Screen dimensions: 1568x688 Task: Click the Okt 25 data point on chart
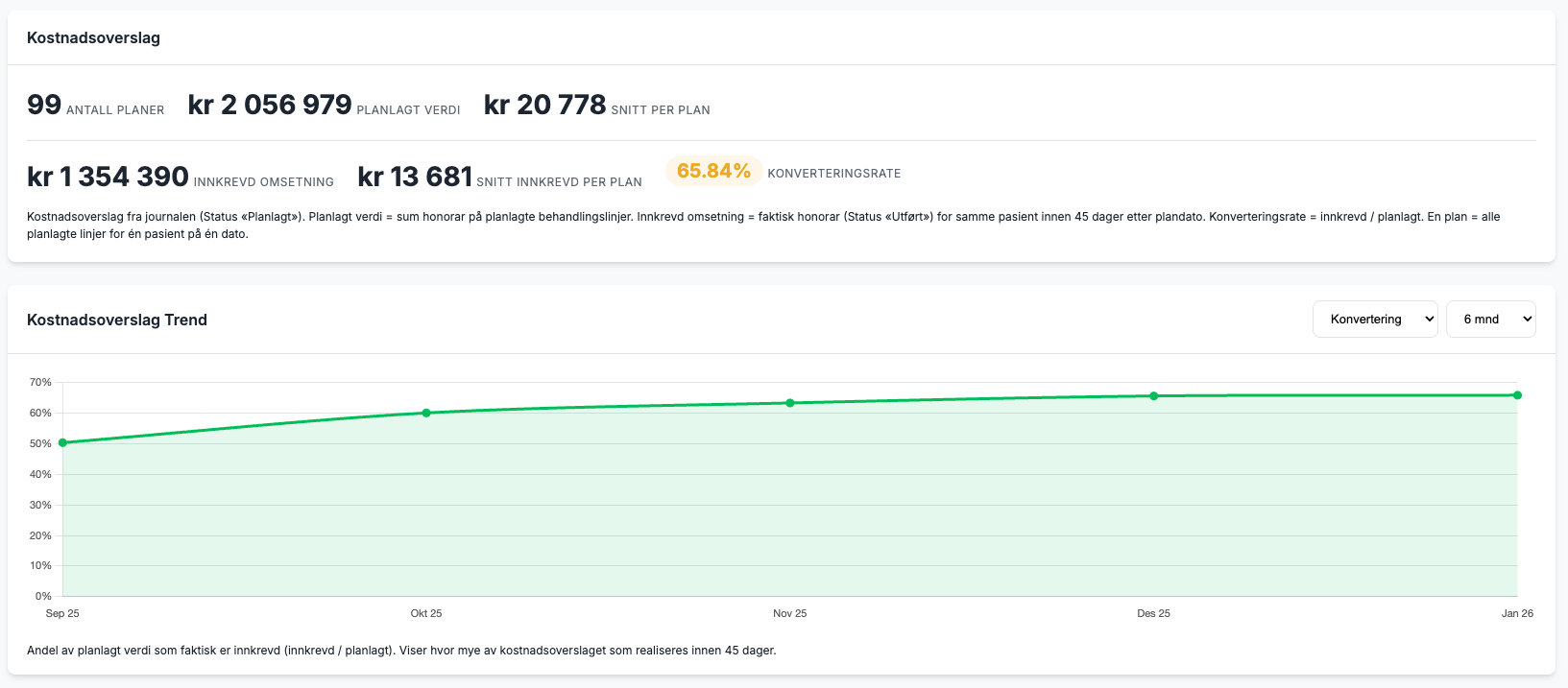tap(426, 413)
